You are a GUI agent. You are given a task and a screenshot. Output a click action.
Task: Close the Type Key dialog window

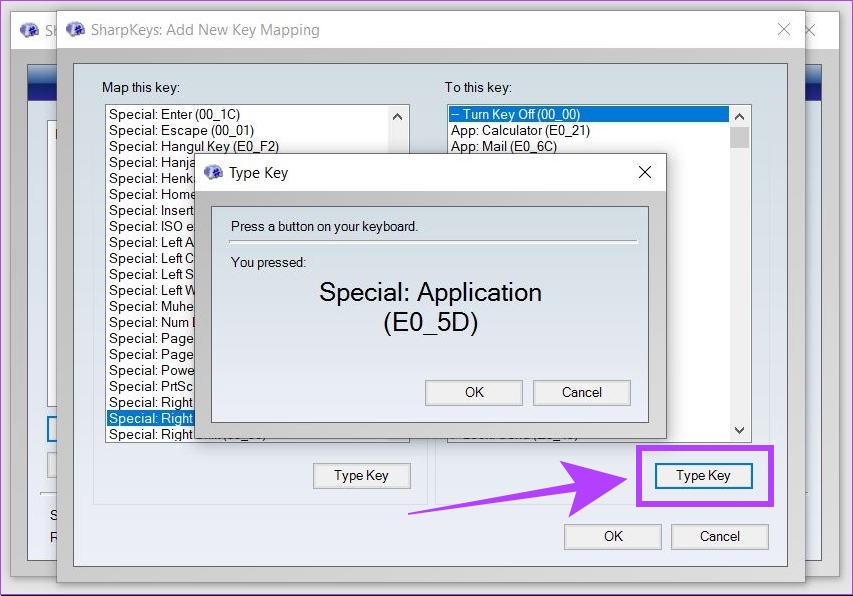pyautogui.click(x=645, y=172)
